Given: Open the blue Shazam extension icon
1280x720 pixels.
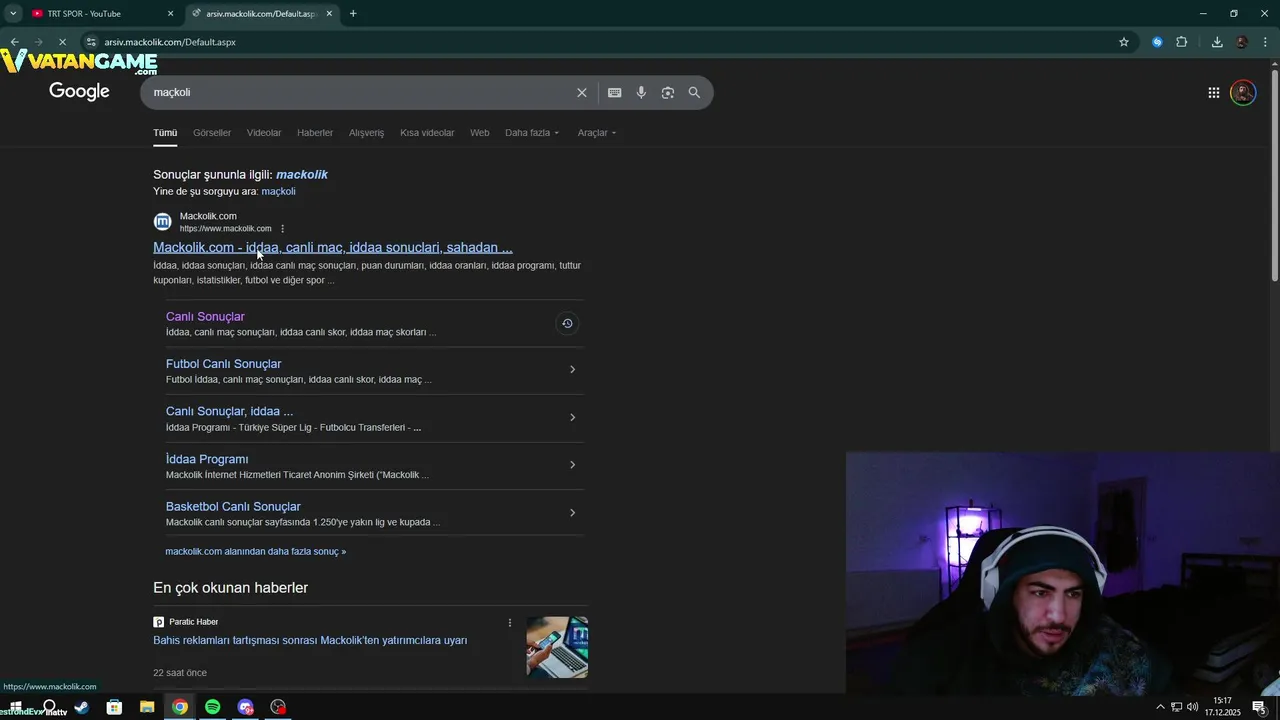Looking at the screenshot, I should [x=1157, y=42].
